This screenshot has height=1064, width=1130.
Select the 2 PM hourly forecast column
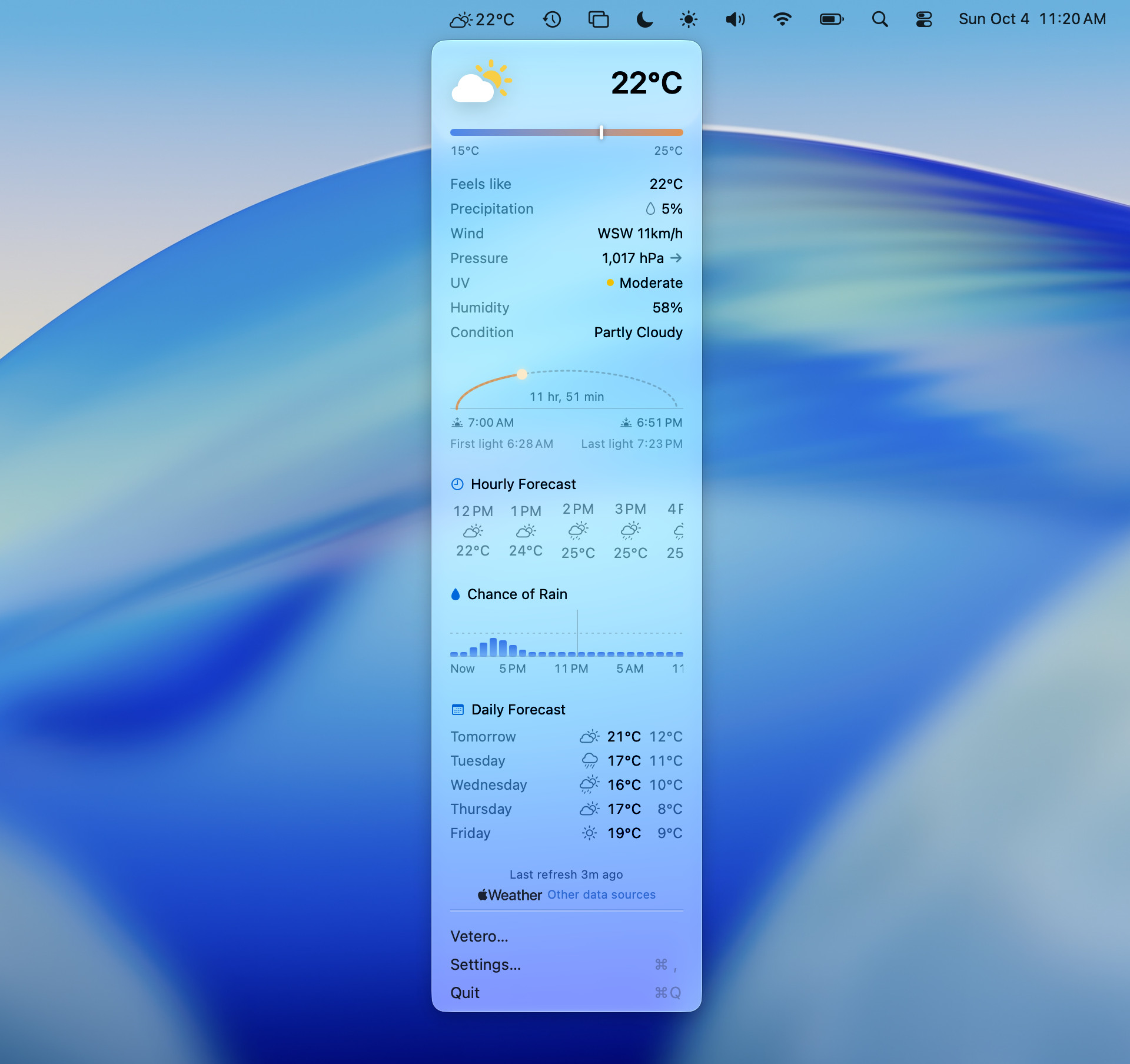[x=578, y=531]
